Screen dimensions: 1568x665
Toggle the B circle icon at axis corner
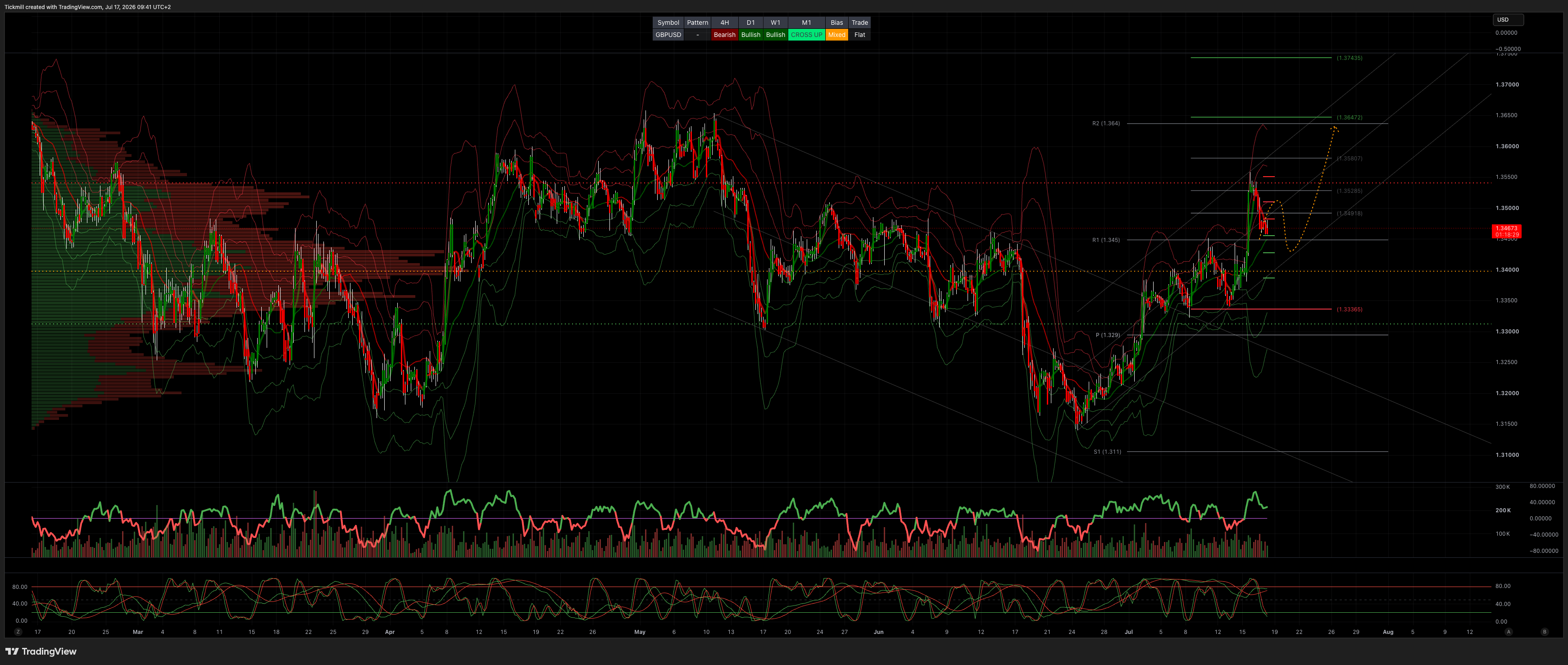tap(1544, 632)
